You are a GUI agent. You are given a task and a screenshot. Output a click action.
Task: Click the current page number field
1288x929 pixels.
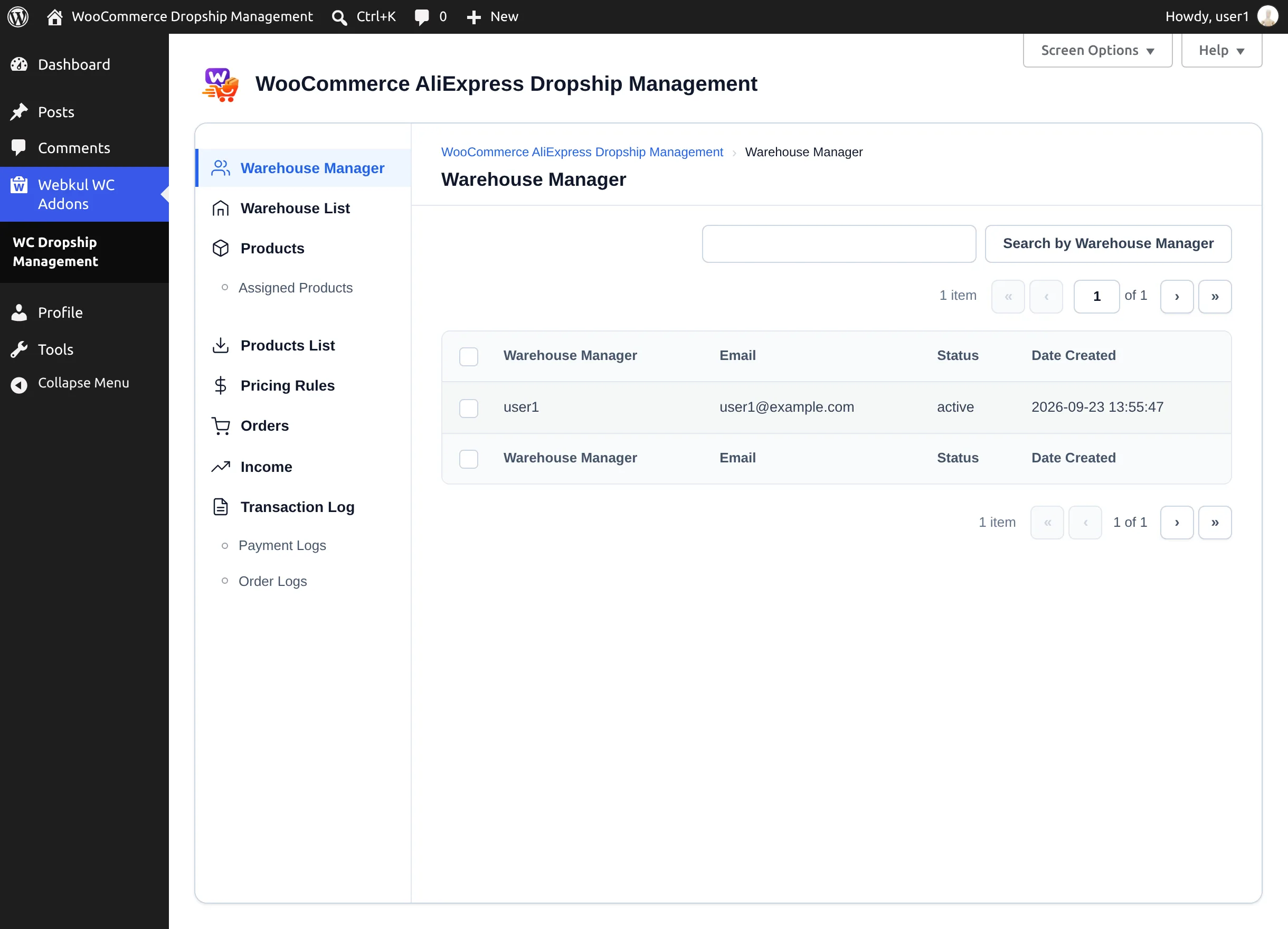(1096, 297)
